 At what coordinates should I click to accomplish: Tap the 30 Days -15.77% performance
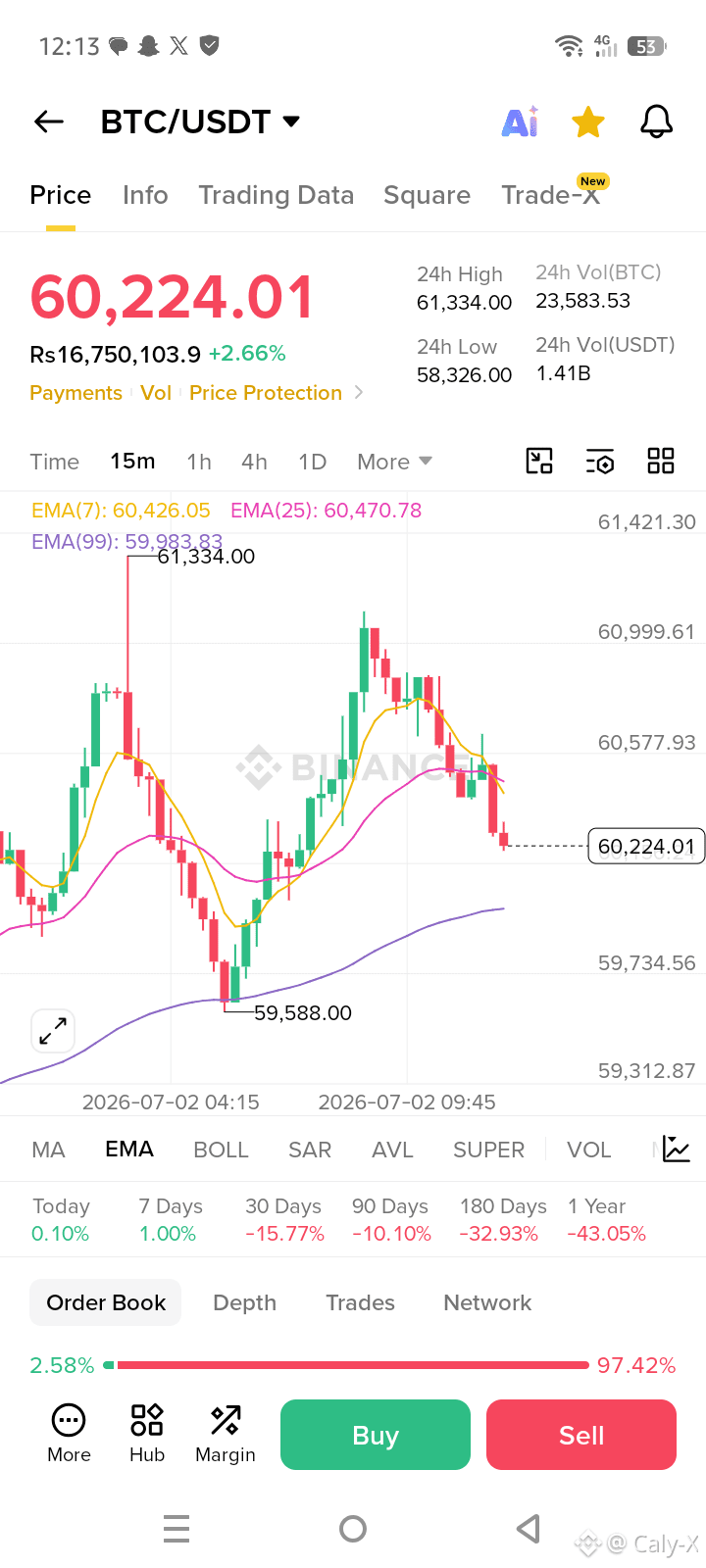[x=284, y=1220]
